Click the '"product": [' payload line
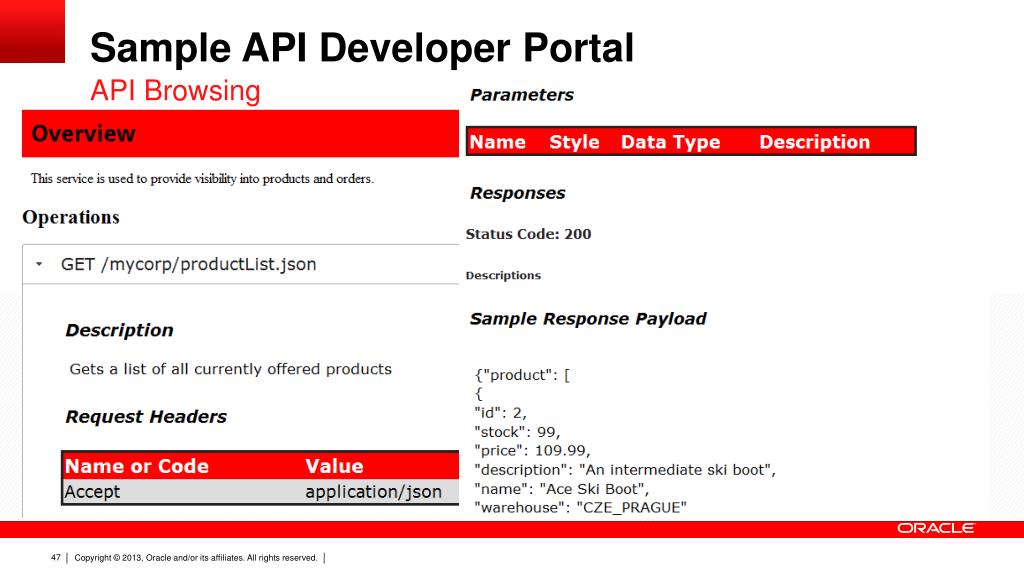Screen dimensions: 1024x576 [x=522, y=376]
